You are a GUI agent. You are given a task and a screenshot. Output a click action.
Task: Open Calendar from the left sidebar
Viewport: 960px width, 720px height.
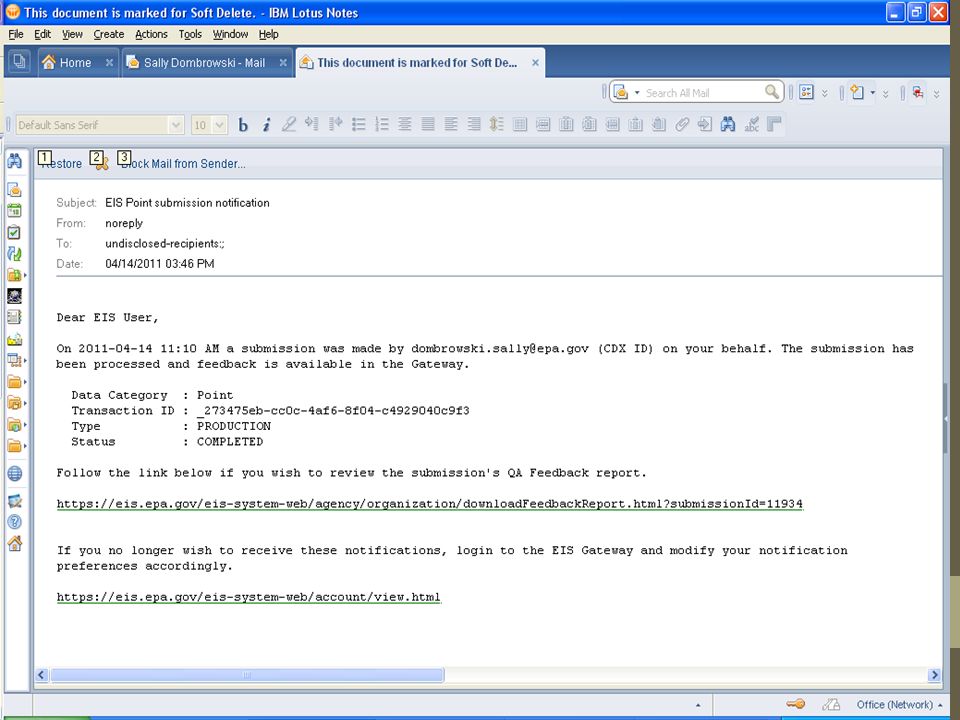pos(14,211)
